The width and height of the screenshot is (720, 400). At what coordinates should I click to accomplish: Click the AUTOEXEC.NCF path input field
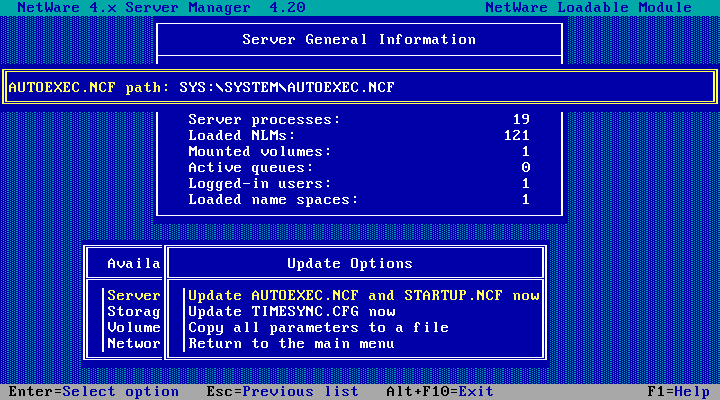click(445, 87)
